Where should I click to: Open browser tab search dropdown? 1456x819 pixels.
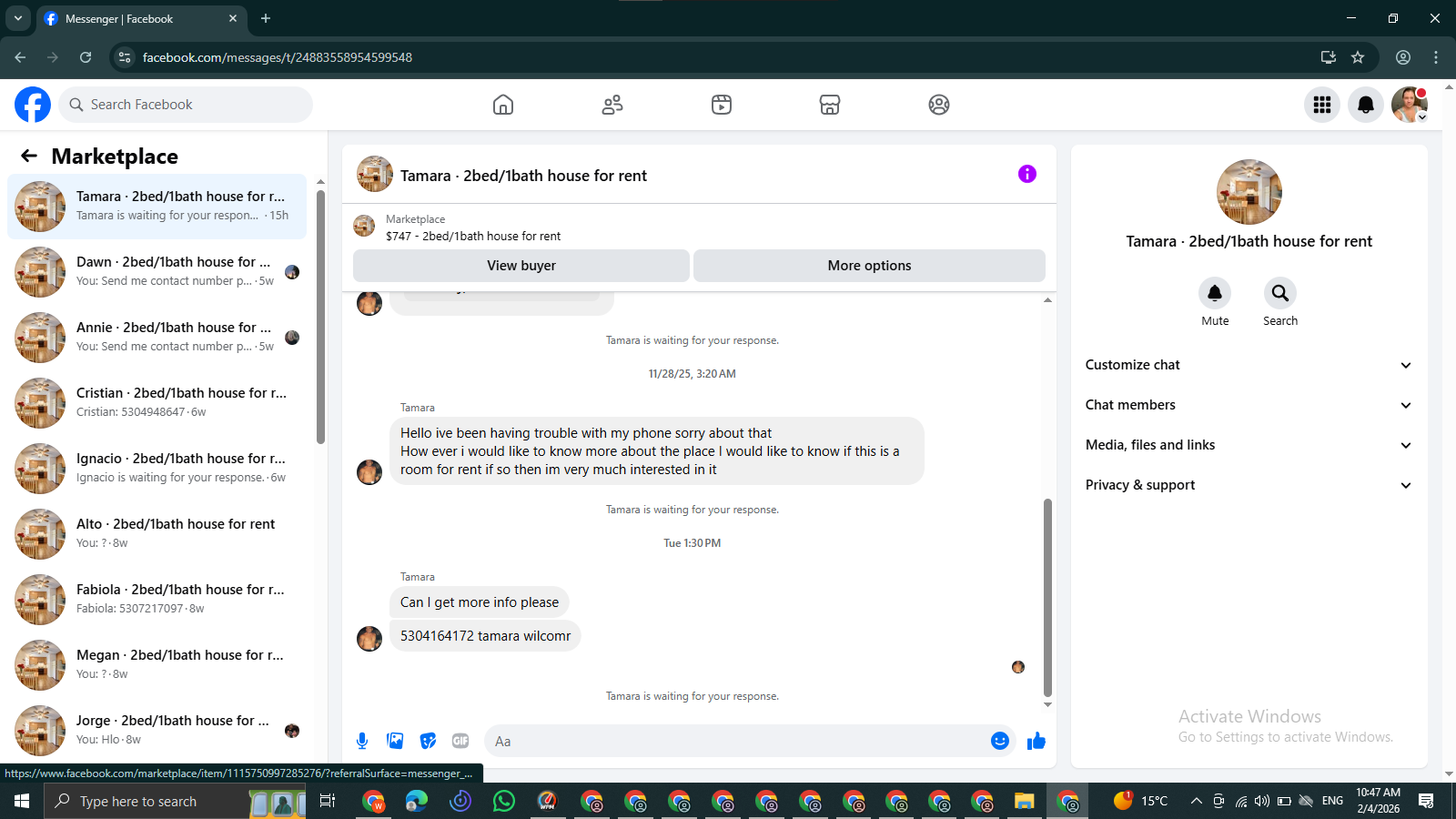17,18
